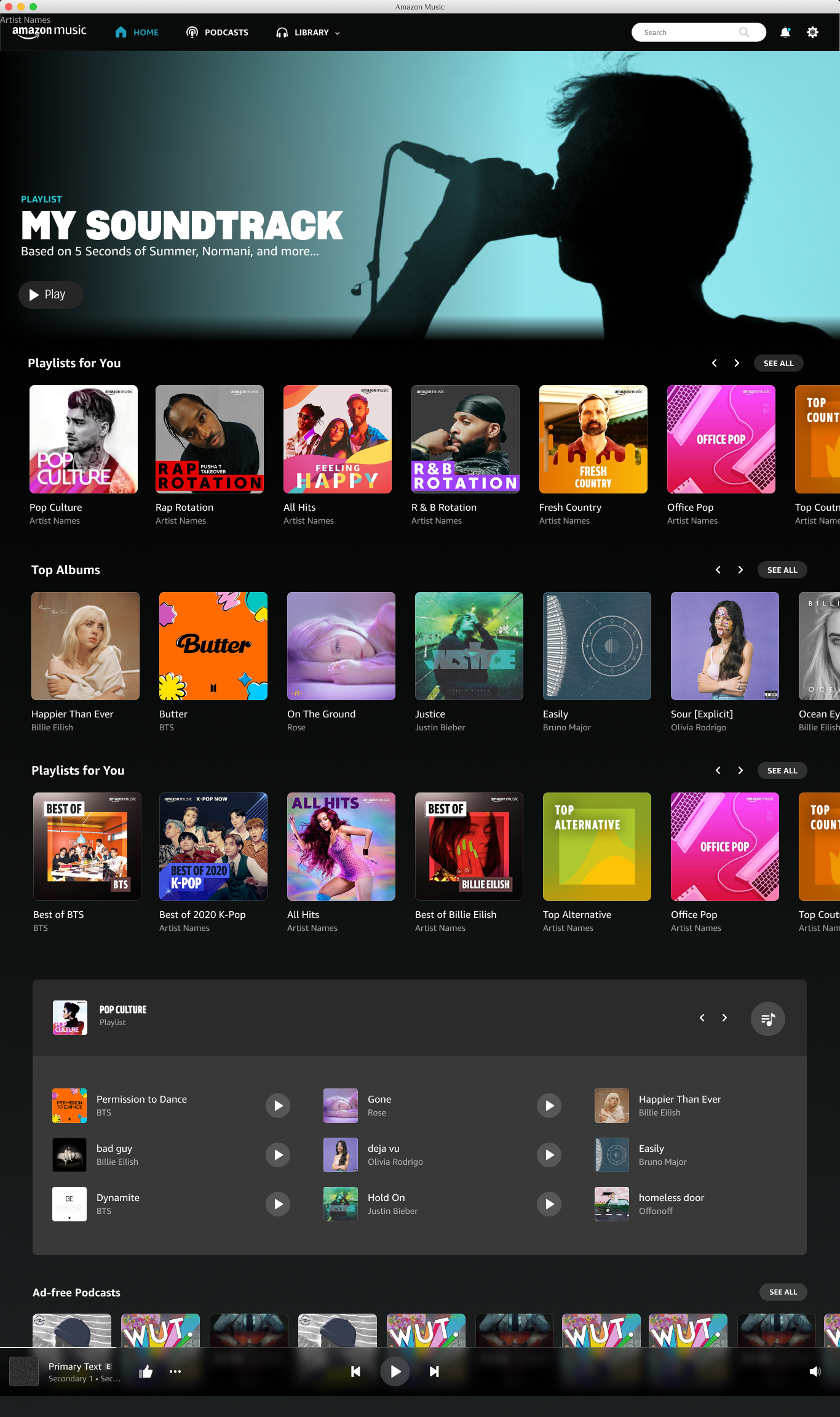Screen dimensions: 840x1417
Task: See all in second Playlists for You
Action: pyautogui.click(x=782, y=770)
